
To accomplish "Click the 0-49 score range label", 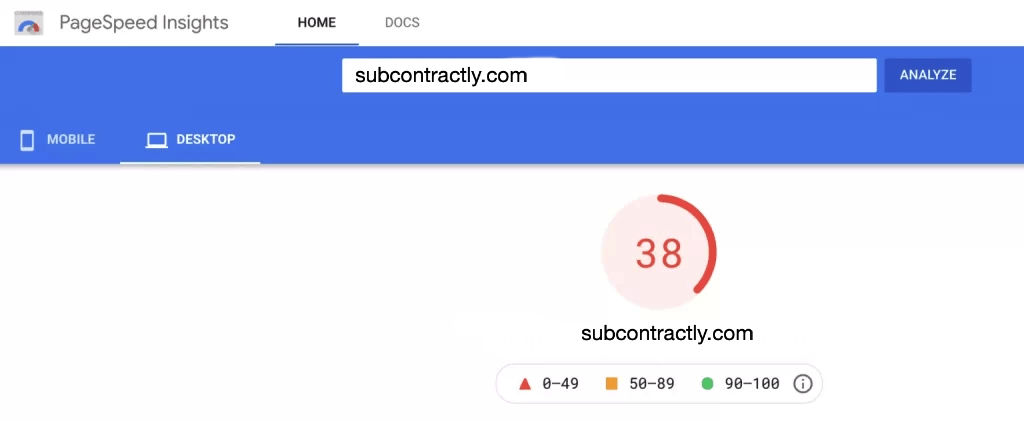I will 560,383.
